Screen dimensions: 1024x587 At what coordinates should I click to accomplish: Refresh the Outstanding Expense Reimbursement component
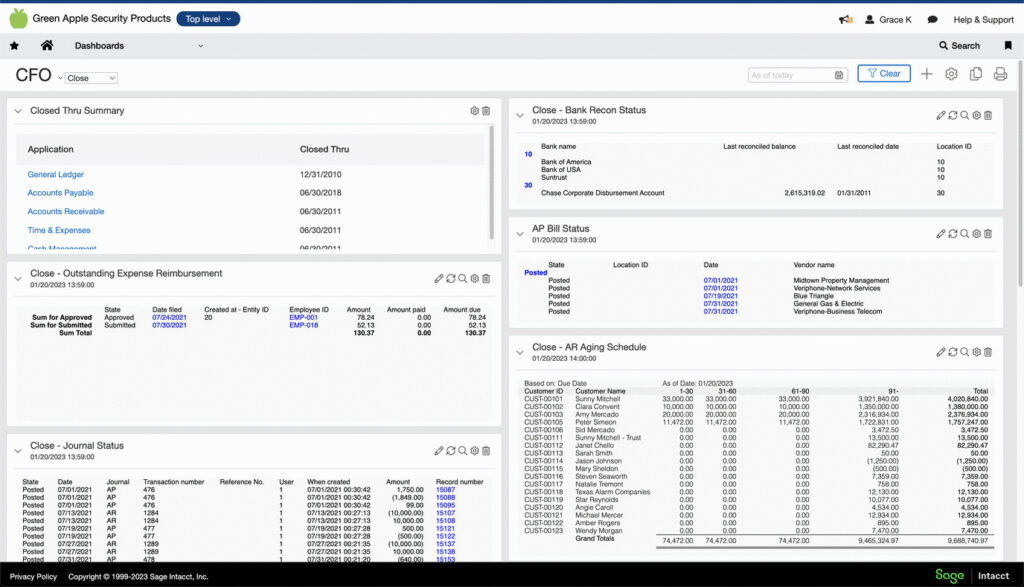451,279
